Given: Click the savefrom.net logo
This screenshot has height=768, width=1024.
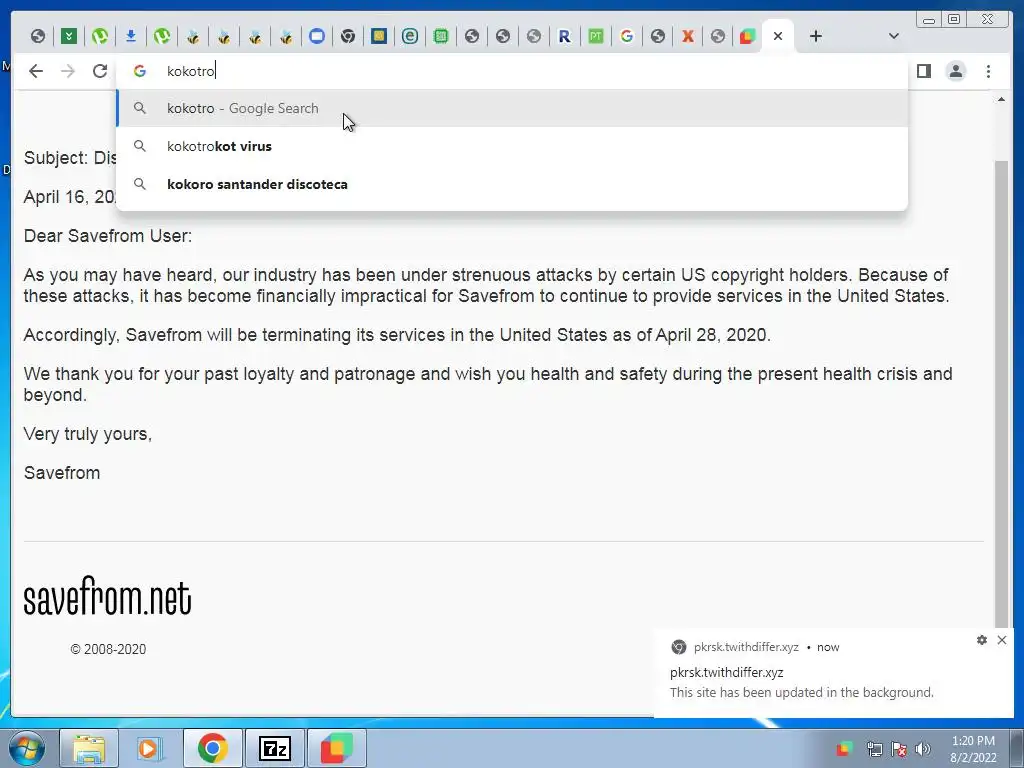Looking at the screenshot, I should click(108, 596).
